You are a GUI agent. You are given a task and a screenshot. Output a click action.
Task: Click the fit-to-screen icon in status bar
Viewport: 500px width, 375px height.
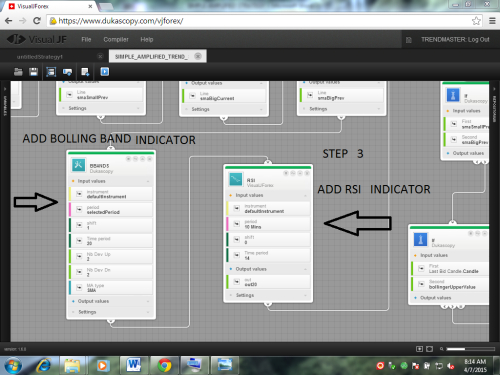point(430,349)
